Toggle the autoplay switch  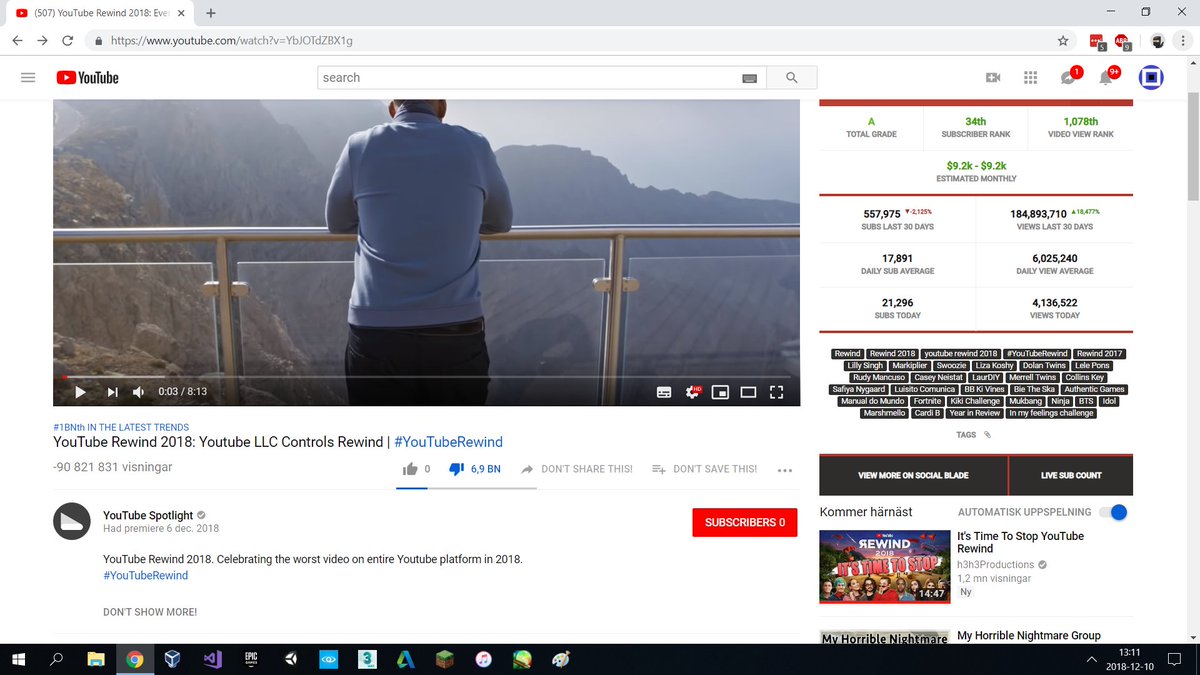tap(1113, 512)
